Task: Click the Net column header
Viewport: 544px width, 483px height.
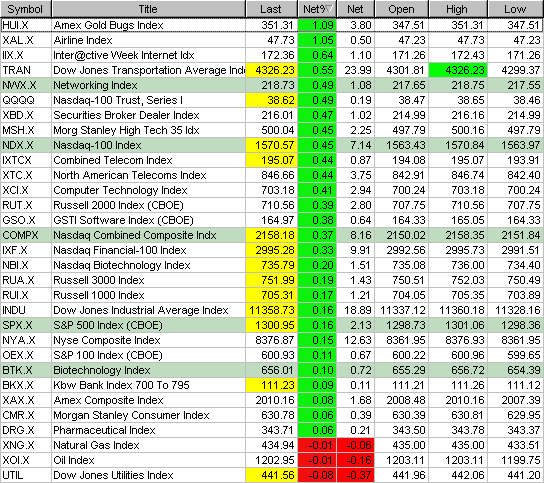Action: [356, 9]
